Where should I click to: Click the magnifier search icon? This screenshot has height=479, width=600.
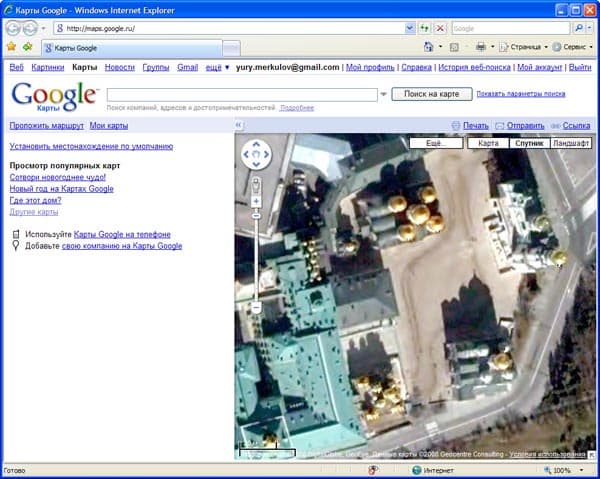click(579, 28)
